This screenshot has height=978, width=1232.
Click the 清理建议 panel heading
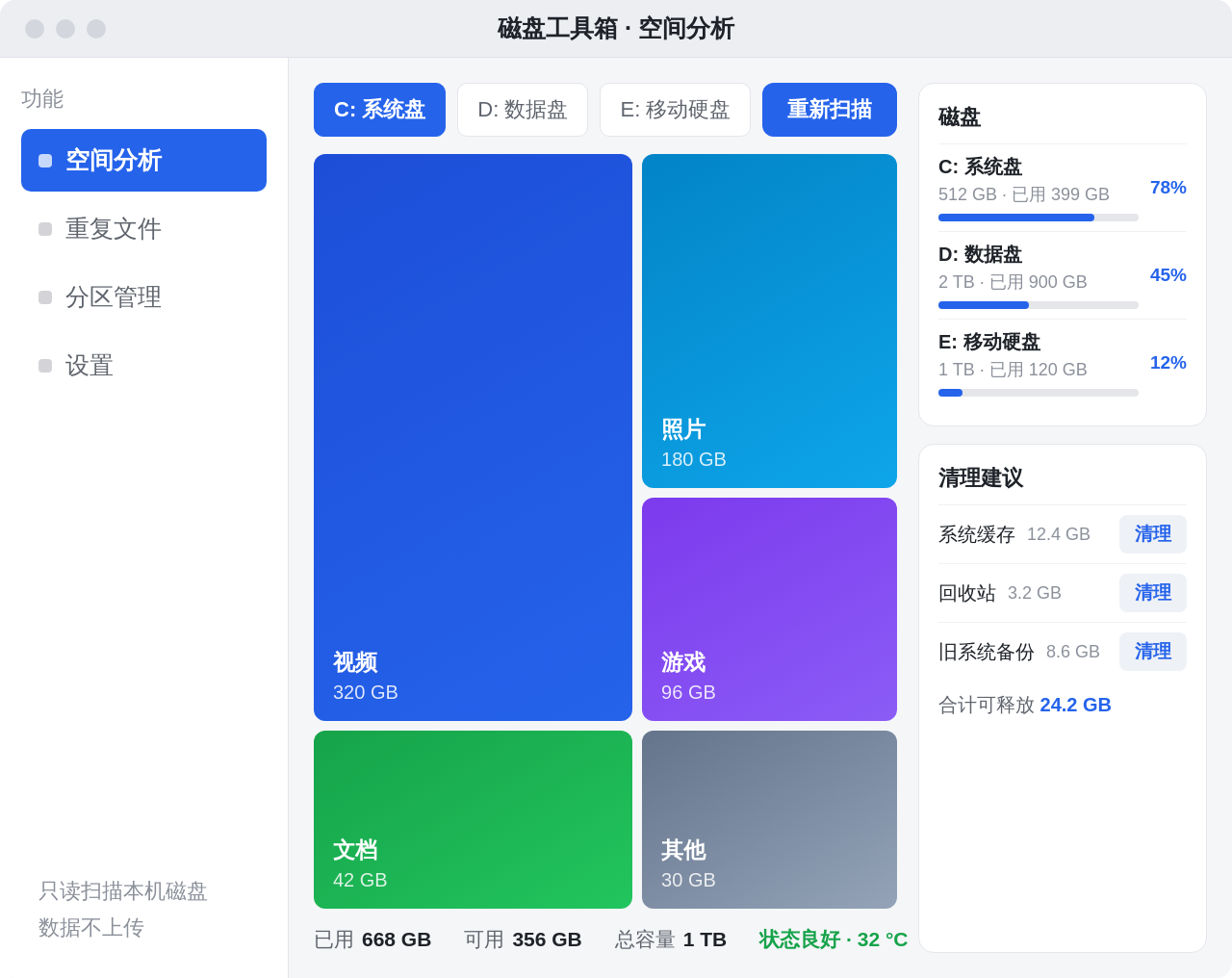coord(981,477)
